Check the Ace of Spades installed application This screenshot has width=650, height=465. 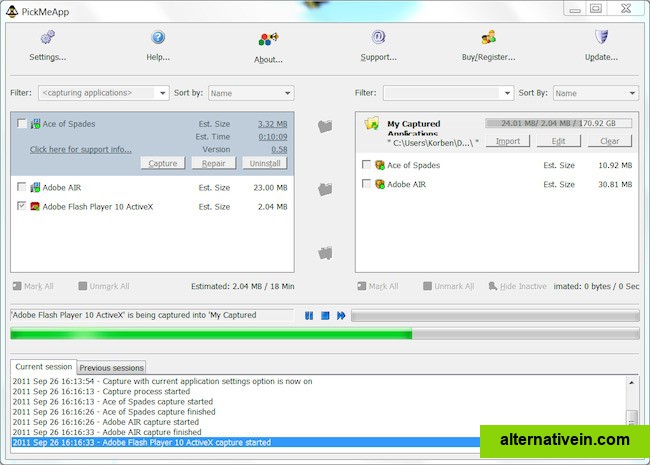pyautogui.click(x=22, y=124)
